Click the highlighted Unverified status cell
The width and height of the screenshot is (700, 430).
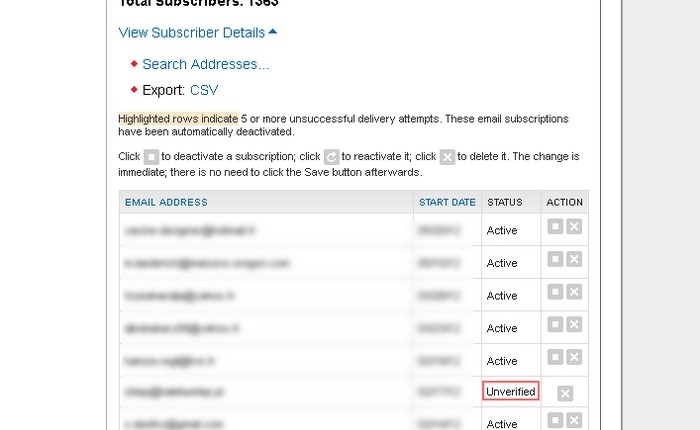pos(511,391)
